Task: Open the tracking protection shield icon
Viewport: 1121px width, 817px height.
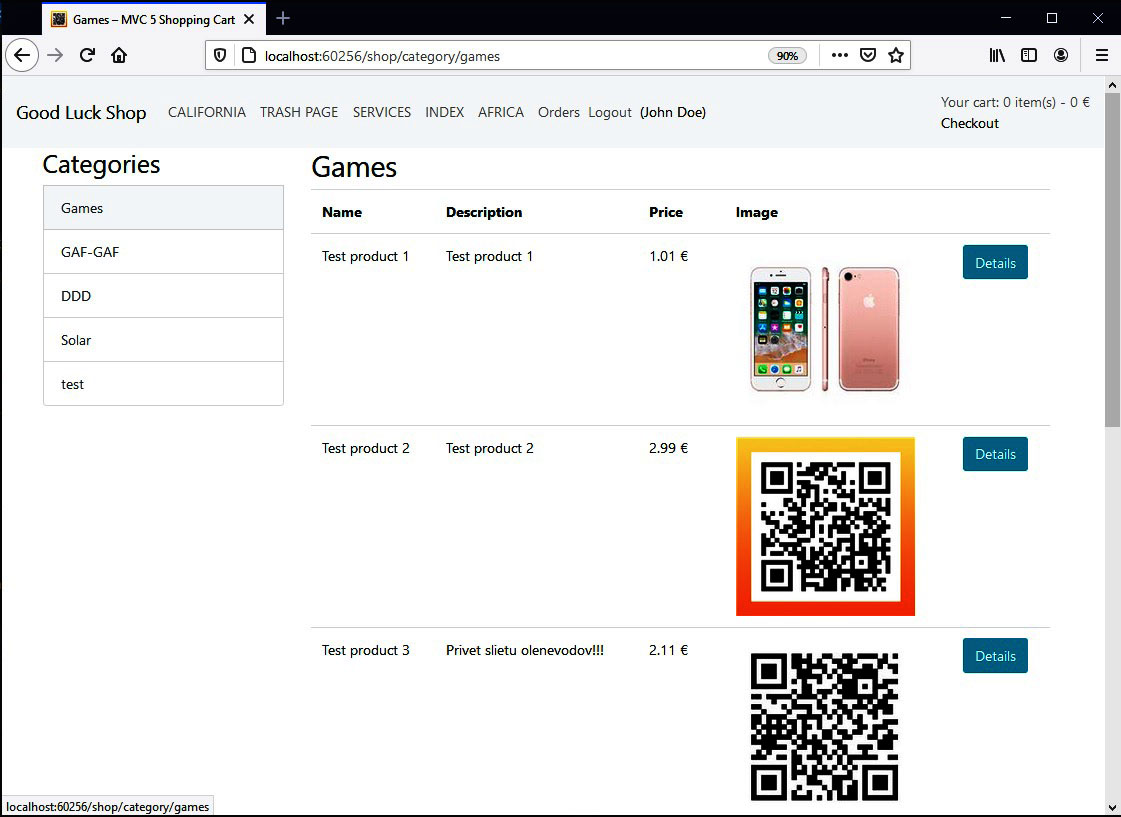Action: (x=220, y=56)
